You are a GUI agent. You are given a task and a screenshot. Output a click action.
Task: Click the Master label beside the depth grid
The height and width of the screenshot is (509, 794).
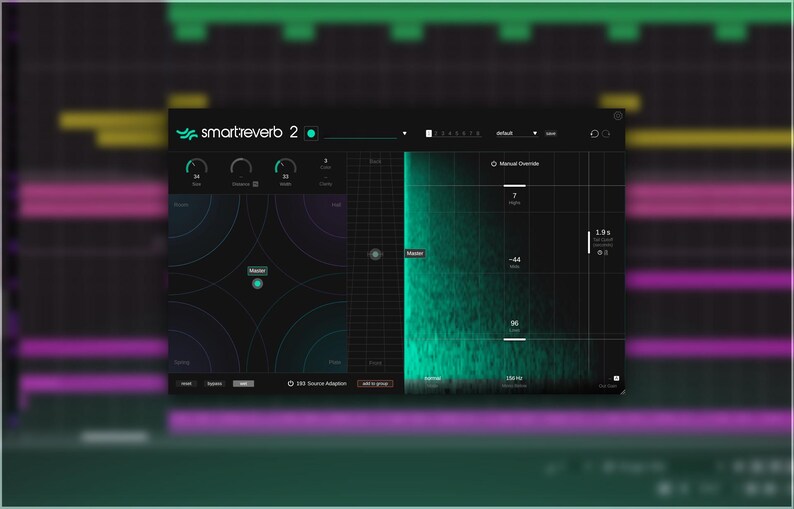click(415, 253)
